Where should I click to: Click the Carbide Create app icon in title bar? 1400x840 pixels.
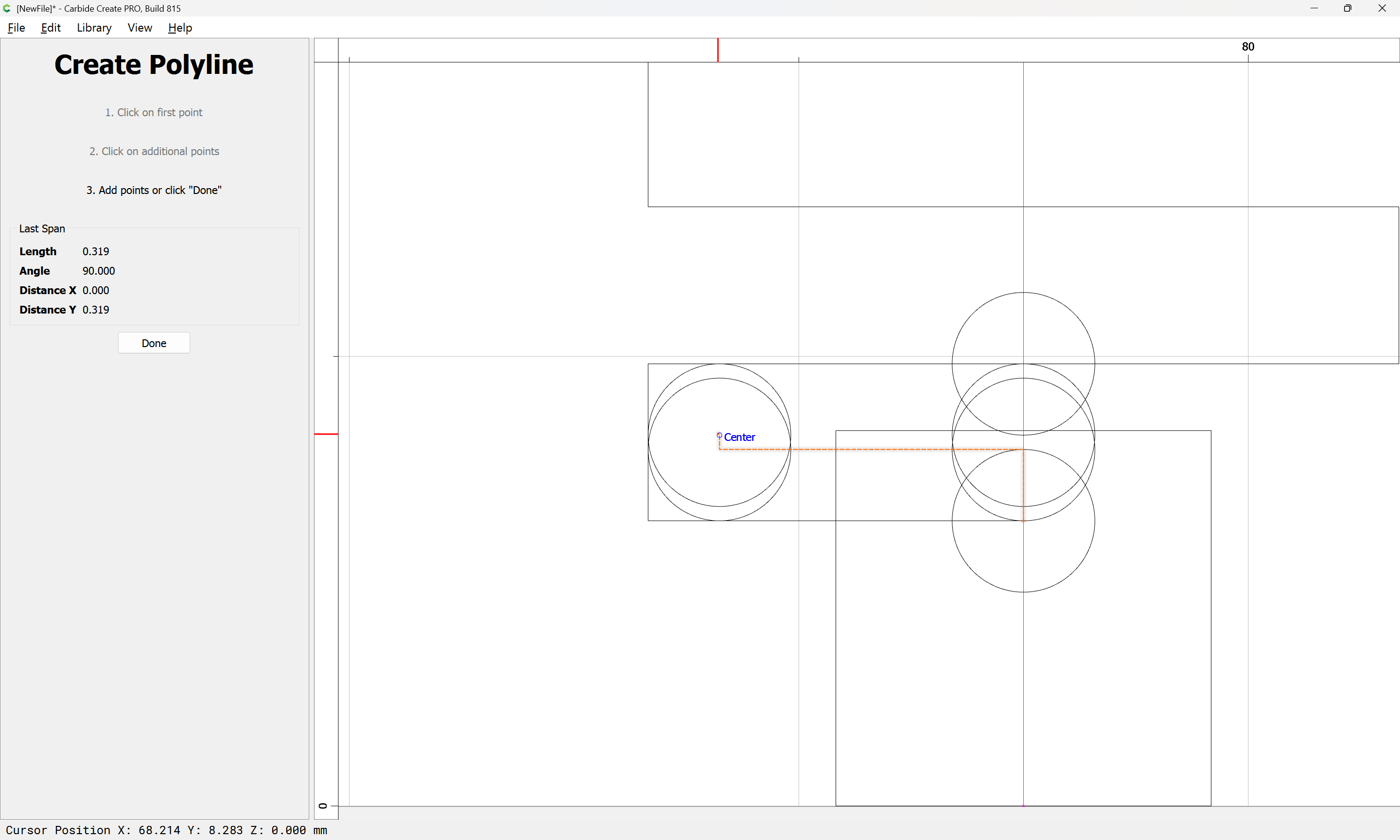coord(7,8)
